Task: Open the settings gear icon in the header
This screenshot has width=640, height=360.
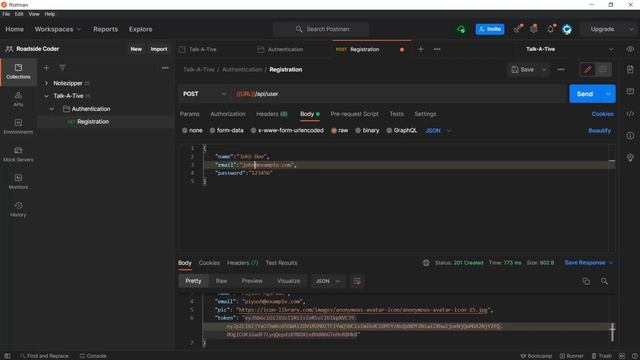Action: click(533, 29)
